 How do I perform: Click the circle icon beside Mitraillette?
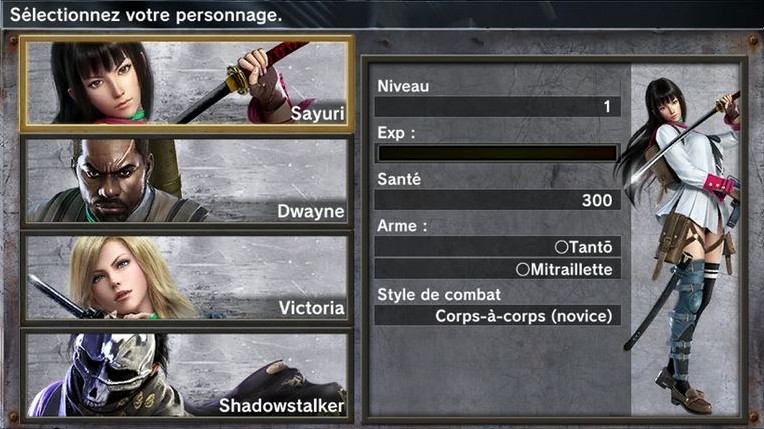[523, 269]
